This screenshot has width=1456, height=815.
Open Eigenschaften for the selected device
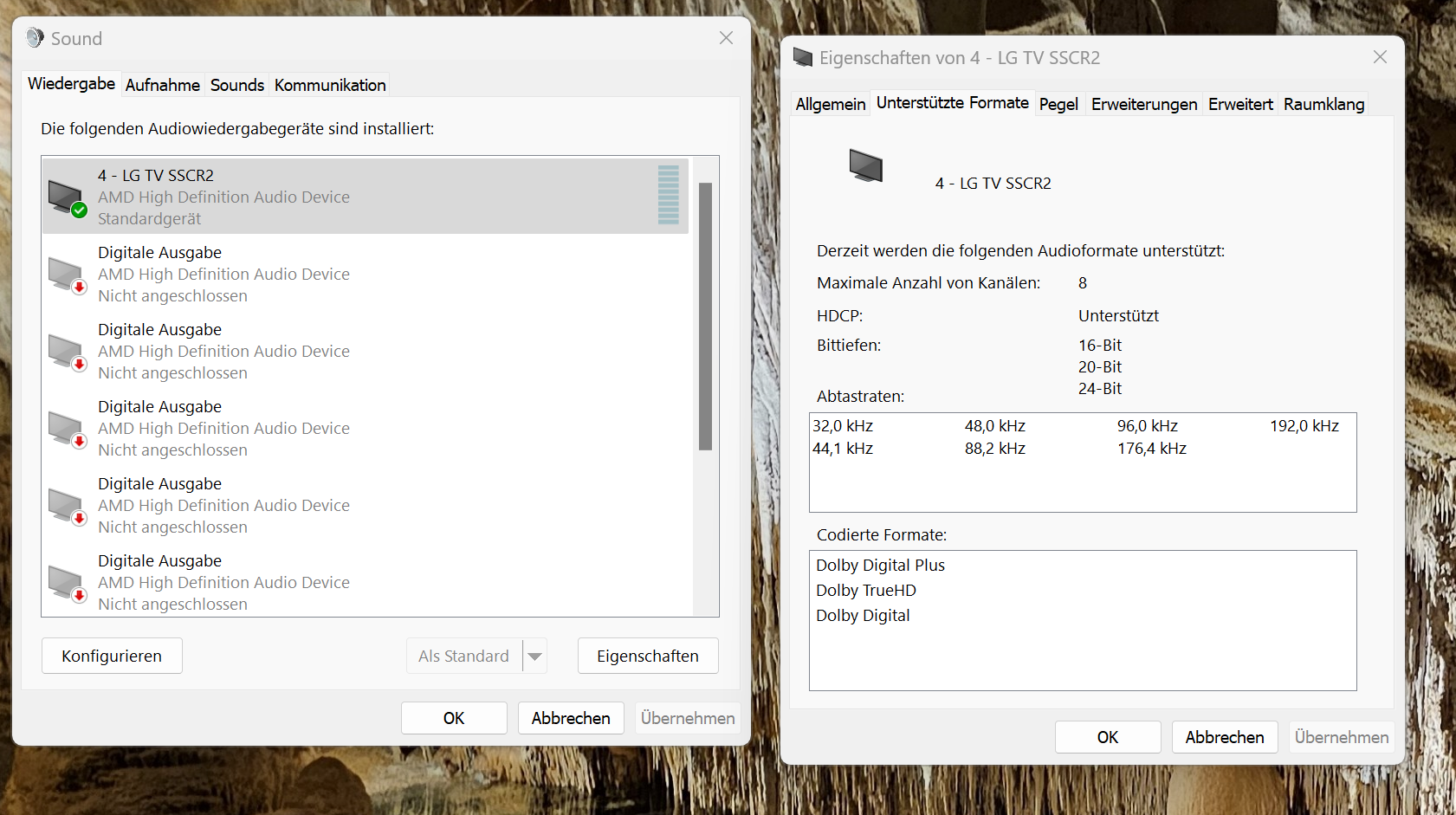[648, 656]
